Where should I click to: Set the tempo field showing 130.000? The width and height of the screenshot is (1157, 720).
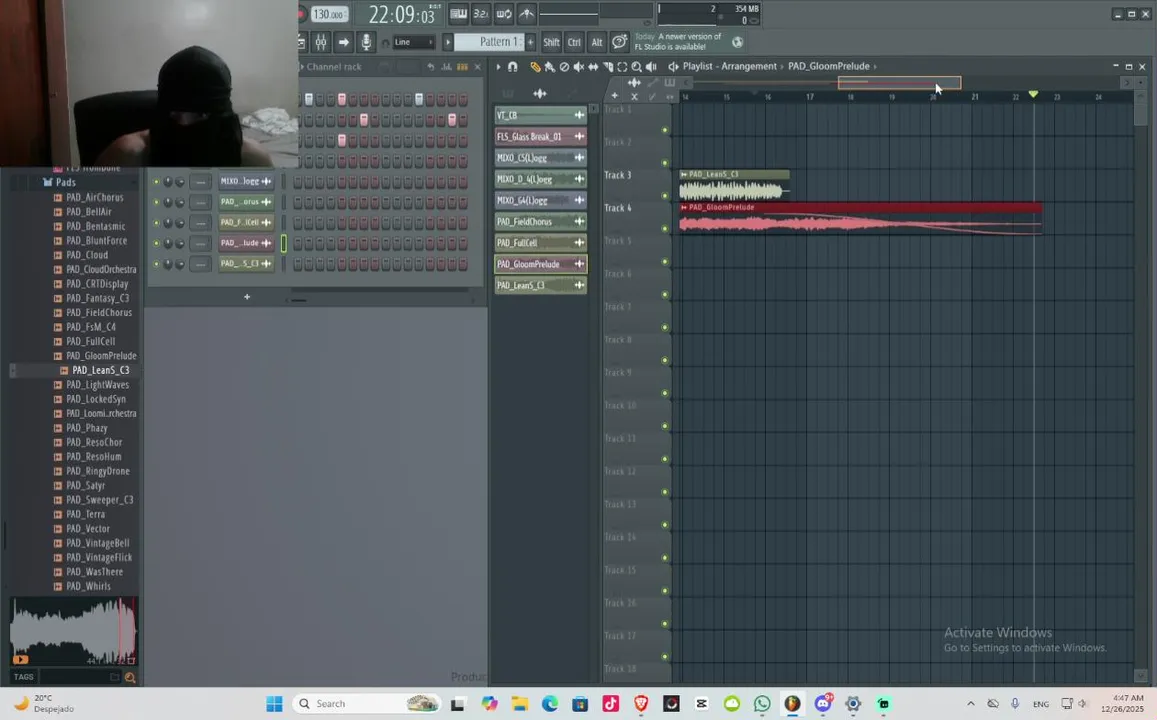[x=329, y=14]
